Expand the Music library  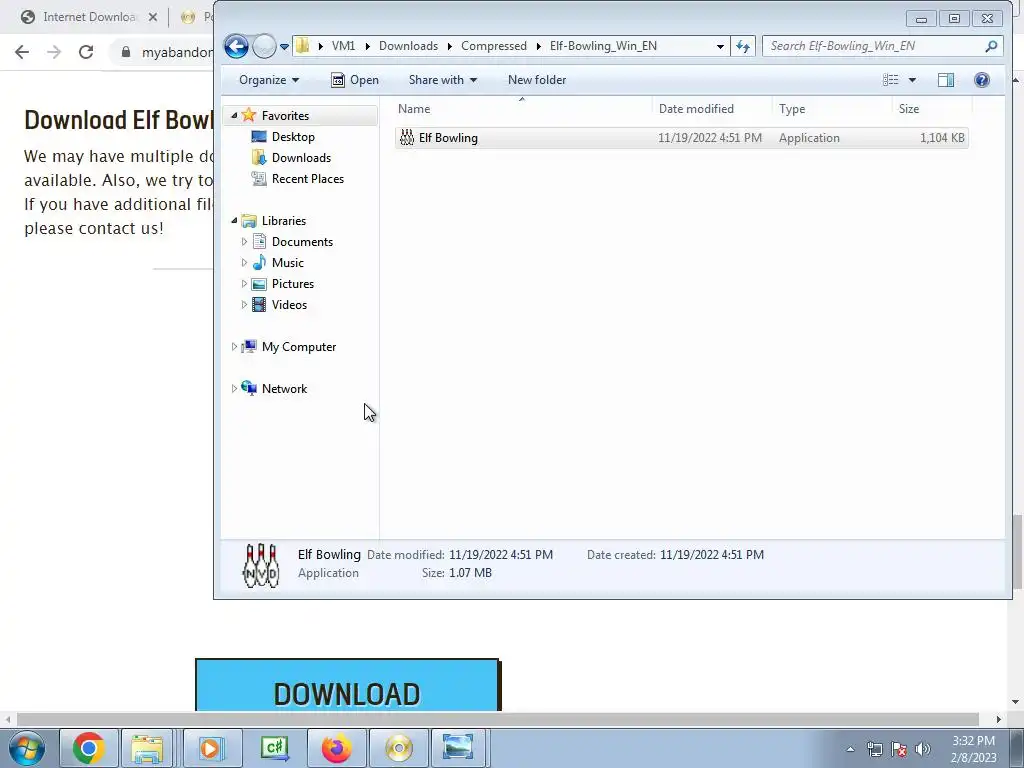coord(244,263)
